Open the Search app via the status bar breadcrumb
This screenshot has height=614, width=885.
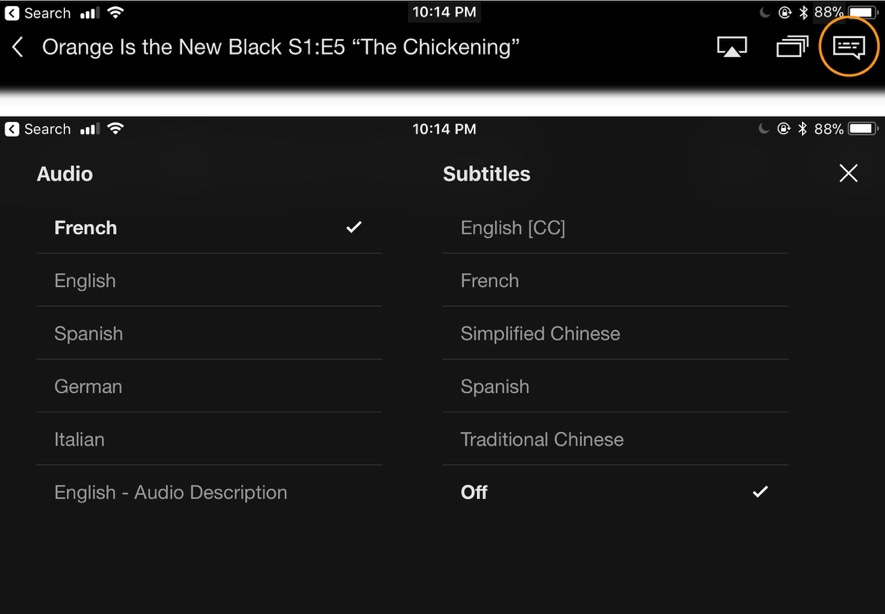point(40,13)
